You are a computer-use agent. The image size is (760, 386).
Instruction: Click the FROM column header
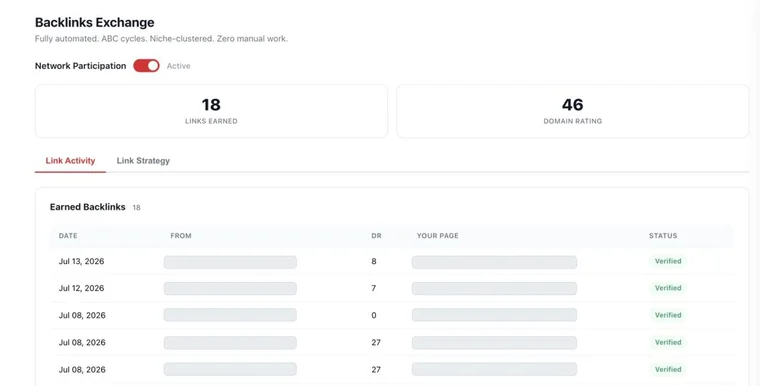[181, 236]
